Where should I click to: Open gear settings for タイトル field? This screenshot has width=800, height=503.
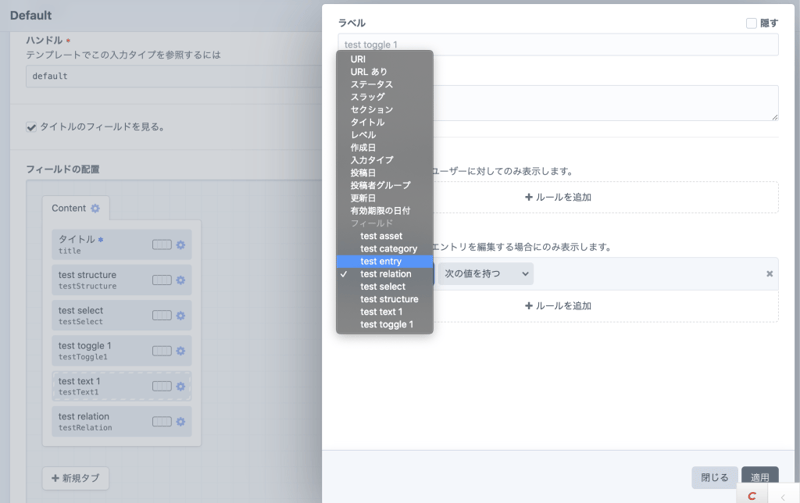point(181,245)
